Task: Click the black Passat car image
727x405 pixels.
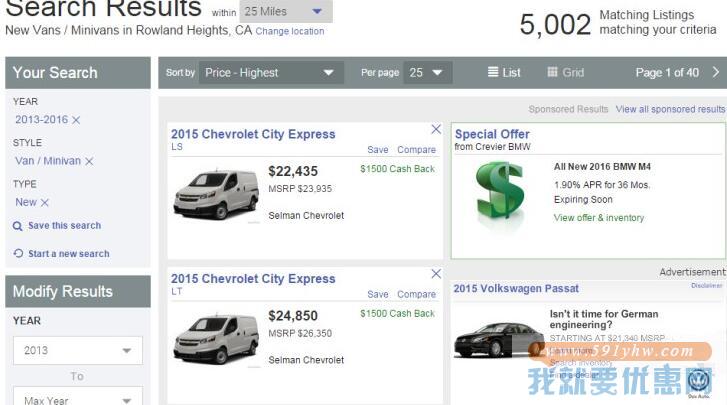Action: click(498, 340)
